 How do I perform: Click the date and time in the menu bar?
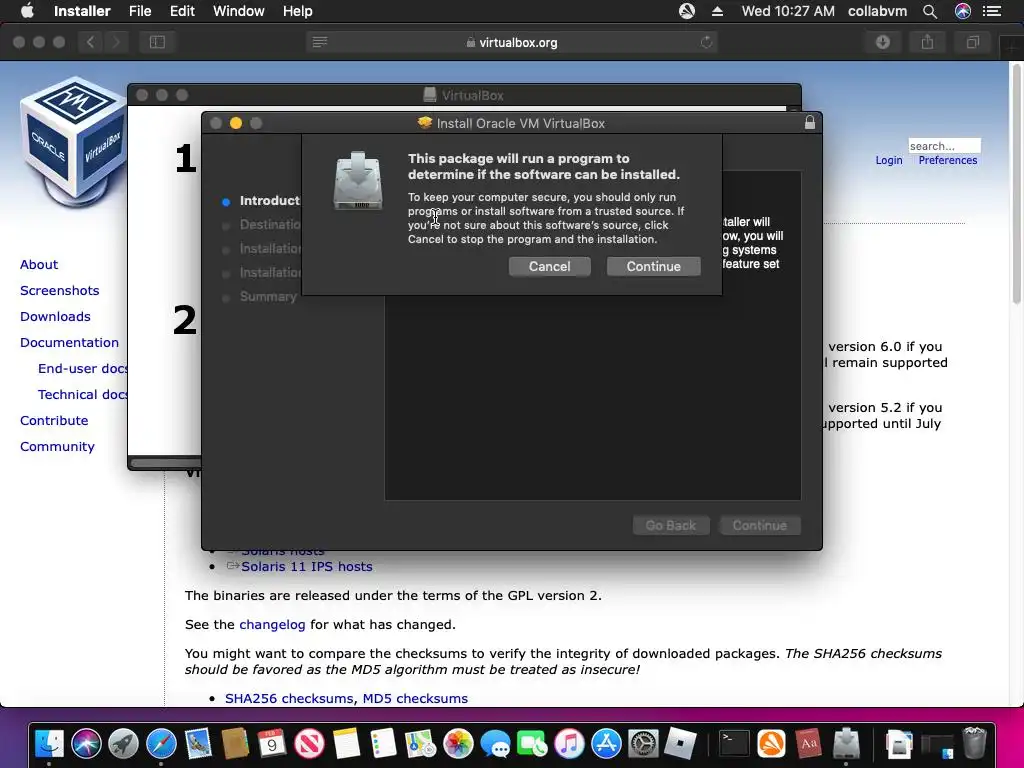pos(788,11)
